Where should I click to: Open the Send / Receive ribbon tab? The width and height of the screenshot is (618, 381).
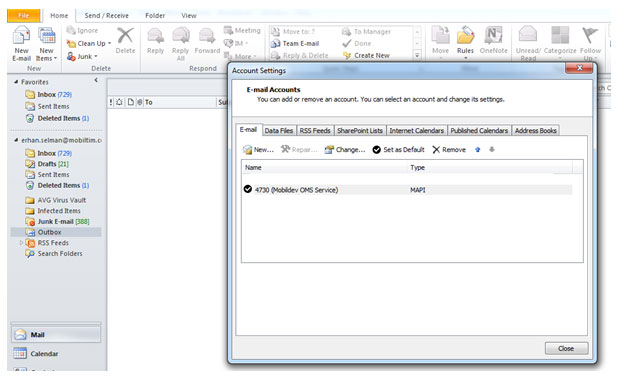click(106, 16)
